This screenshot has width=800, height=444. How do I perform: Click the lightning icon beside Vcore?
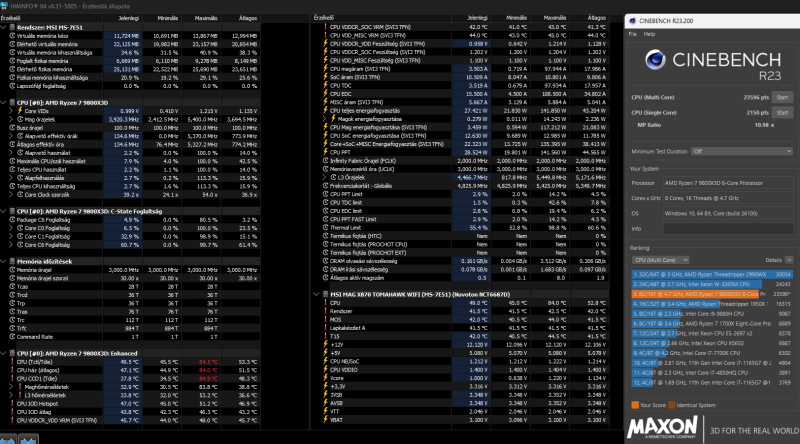pos(325,378)
